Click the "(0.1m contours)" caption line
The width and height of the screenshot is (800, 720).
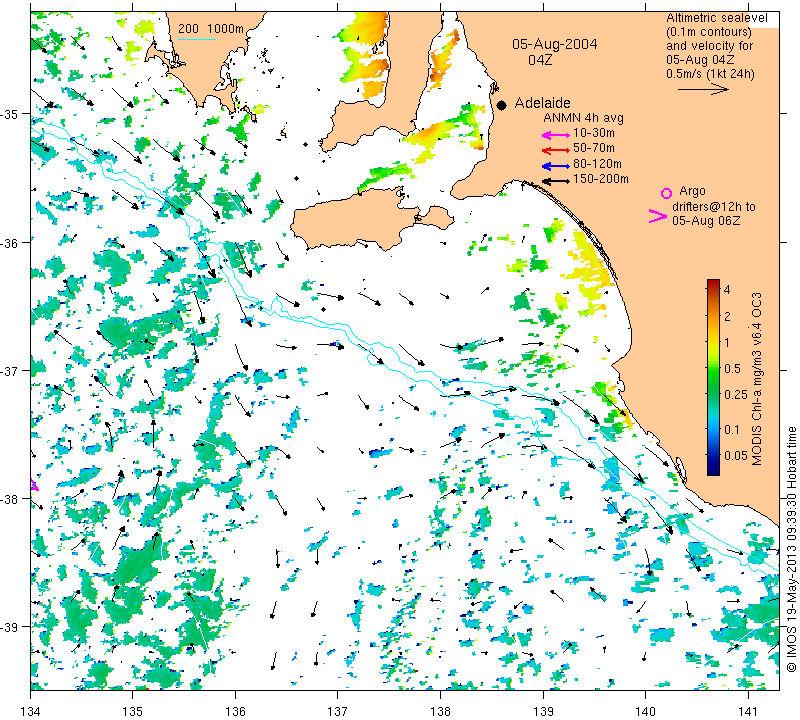[x=708, y=32]
